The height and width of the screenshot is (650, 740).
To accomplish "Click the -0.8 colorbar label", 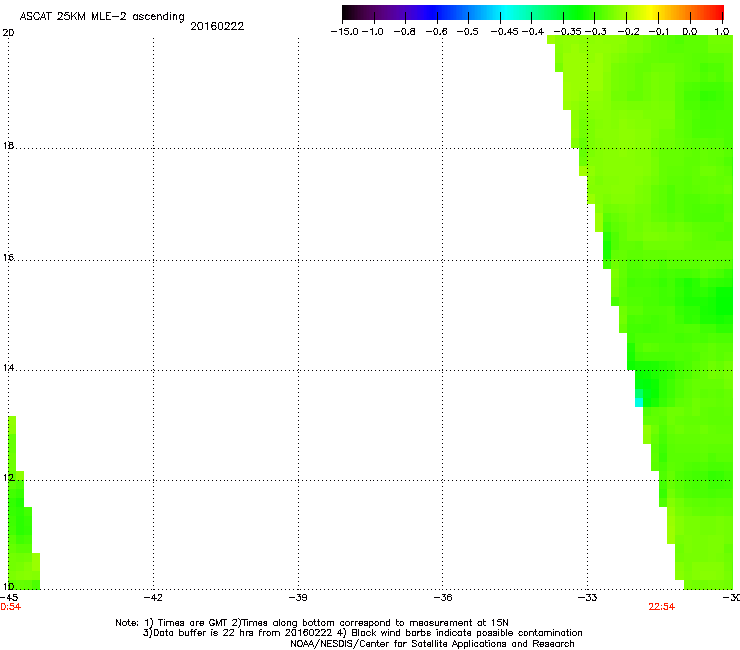I will tap(404, 32).
